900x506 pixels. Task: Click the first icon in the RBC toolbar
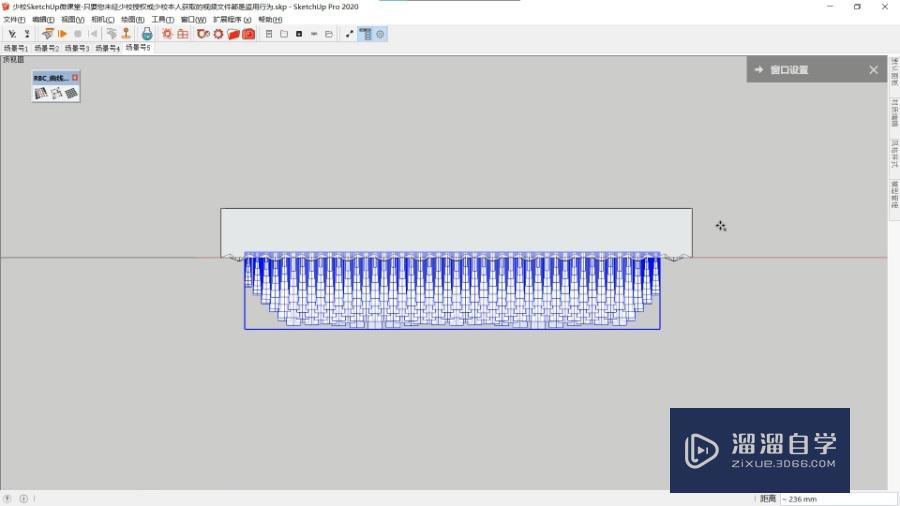tap(40, 93)
